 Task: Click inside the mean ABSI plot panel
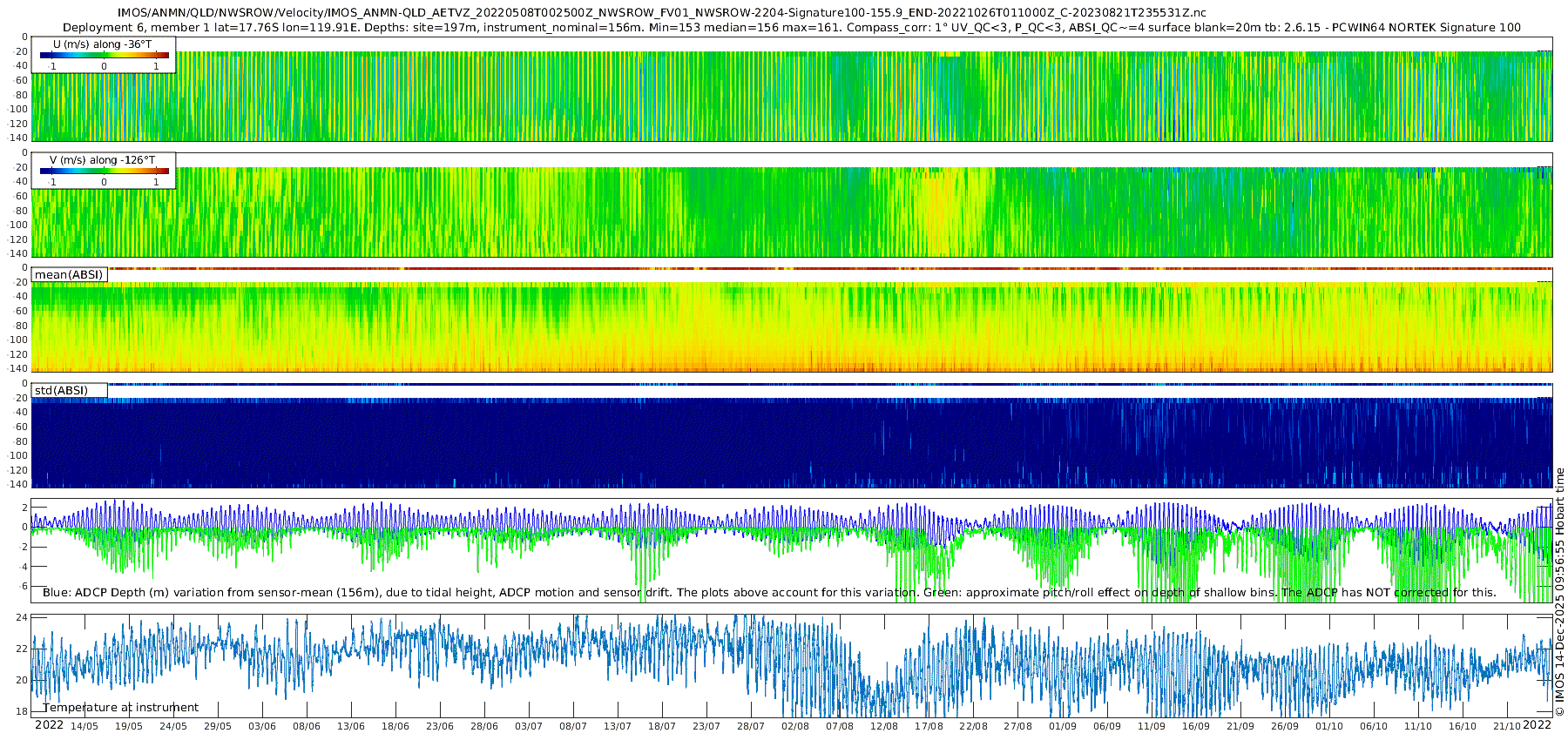pos(792,320)
